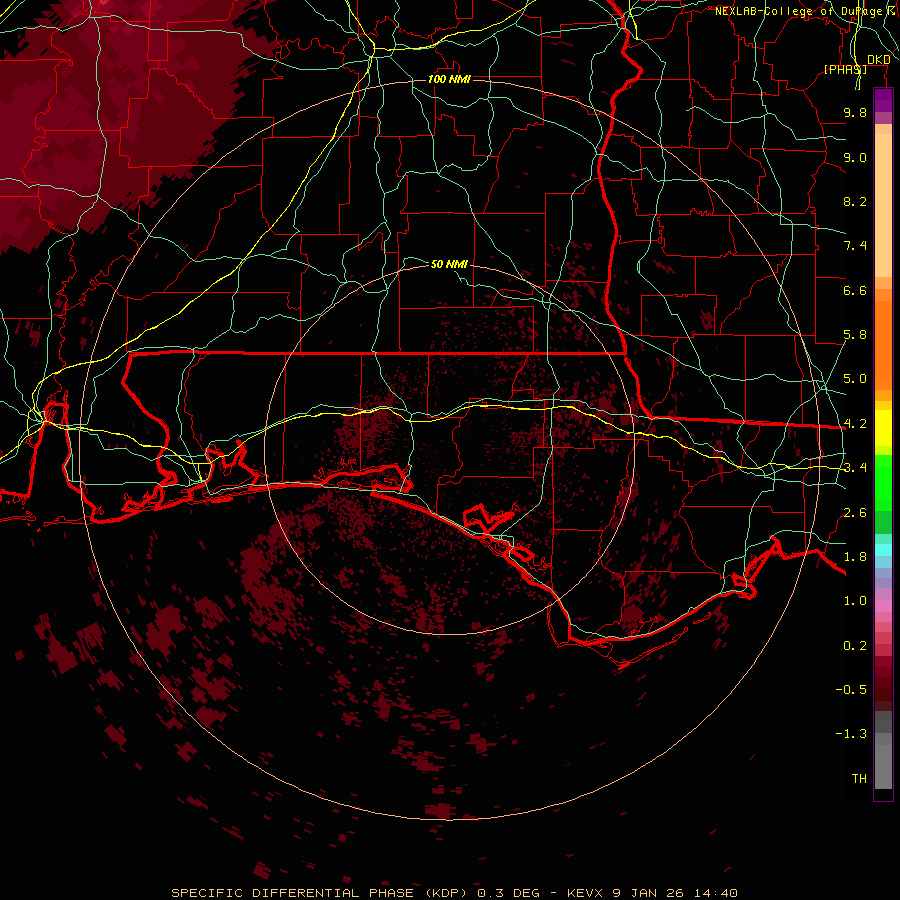Click the 5.0 scale value
This screenshot has height=900, width=900.
pyautogui.click(x=855, y=379)
